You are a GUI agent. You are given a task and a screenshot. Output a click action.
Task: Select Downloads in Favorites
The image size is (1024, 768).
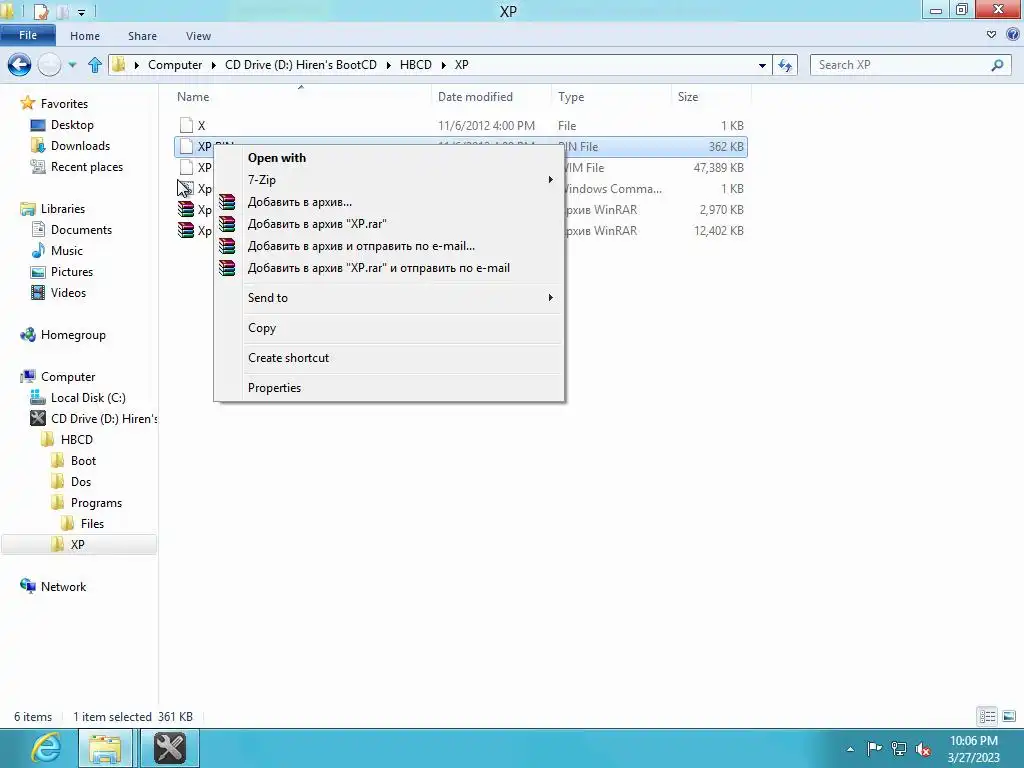tap(80, 146)
